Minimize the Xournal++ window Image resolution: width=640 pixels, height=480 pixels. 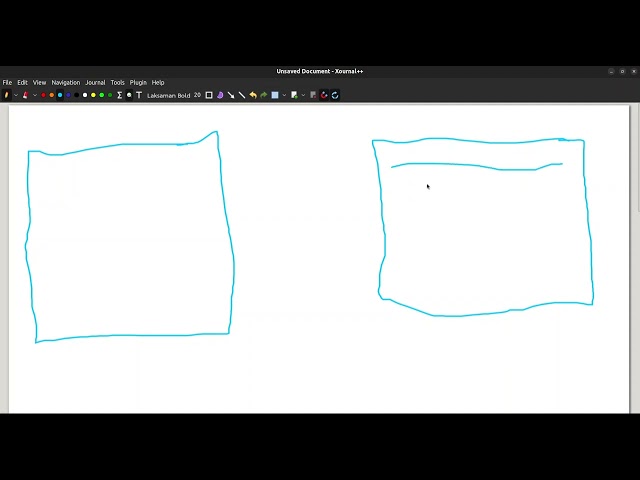[611, 71]
